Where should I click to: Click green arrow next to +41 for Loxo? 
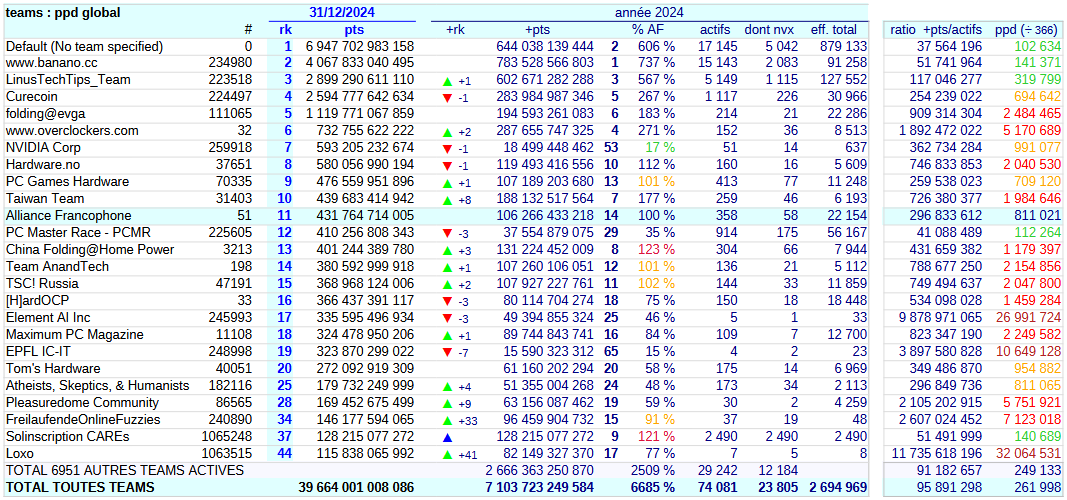coord(447,454)
